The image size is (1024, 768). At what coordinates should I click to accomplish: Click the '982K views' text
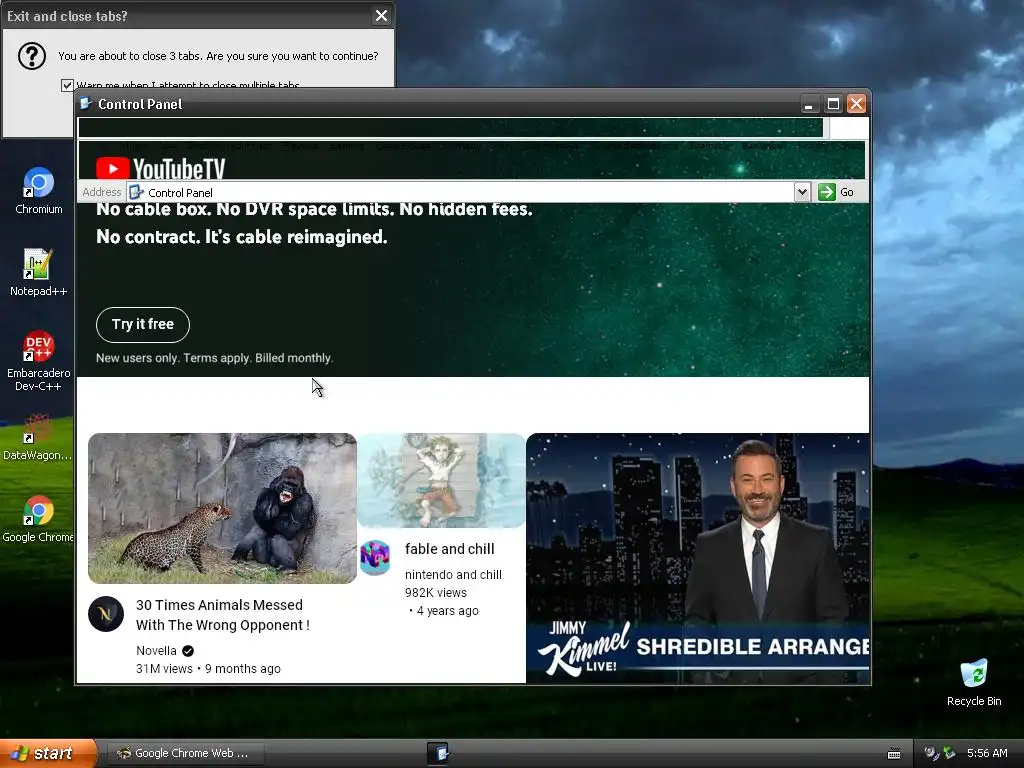click(436, 593)
